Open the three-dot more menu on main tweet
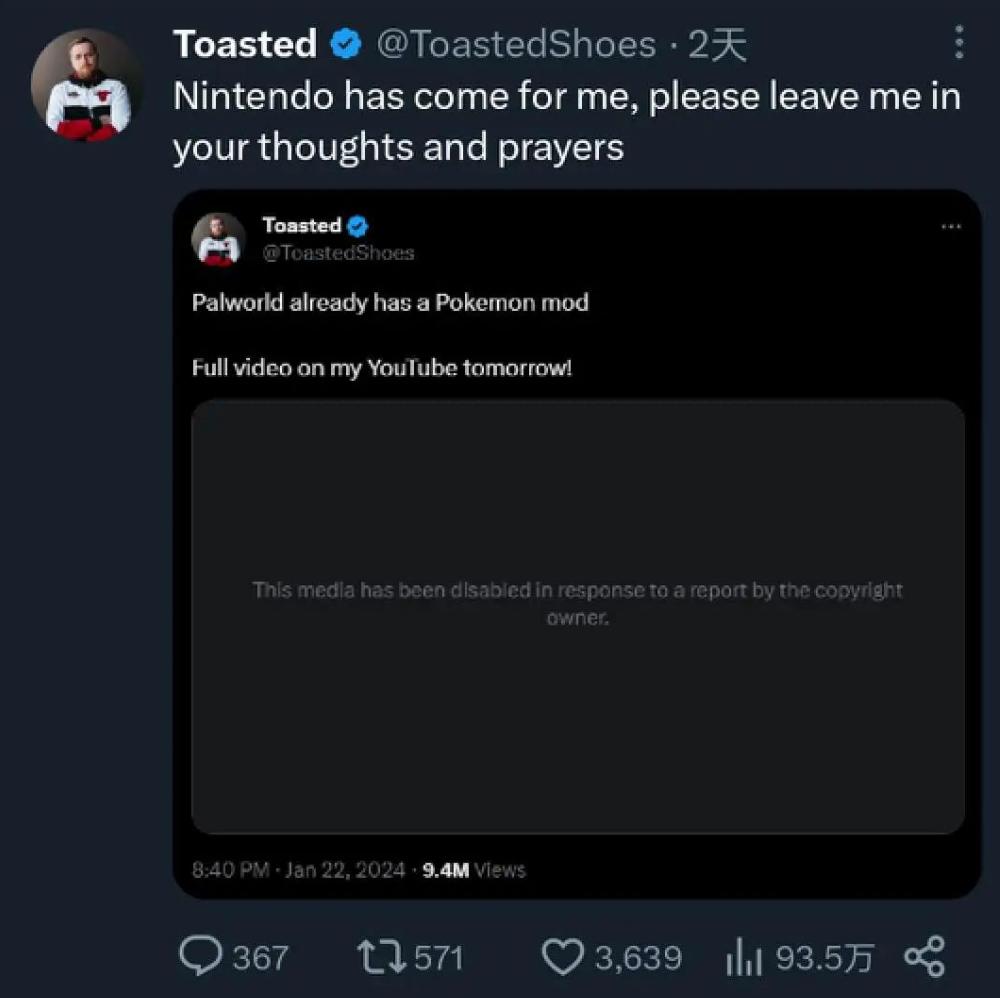The height and width of the screenshot is (998, 1000). tap(959, 43)
